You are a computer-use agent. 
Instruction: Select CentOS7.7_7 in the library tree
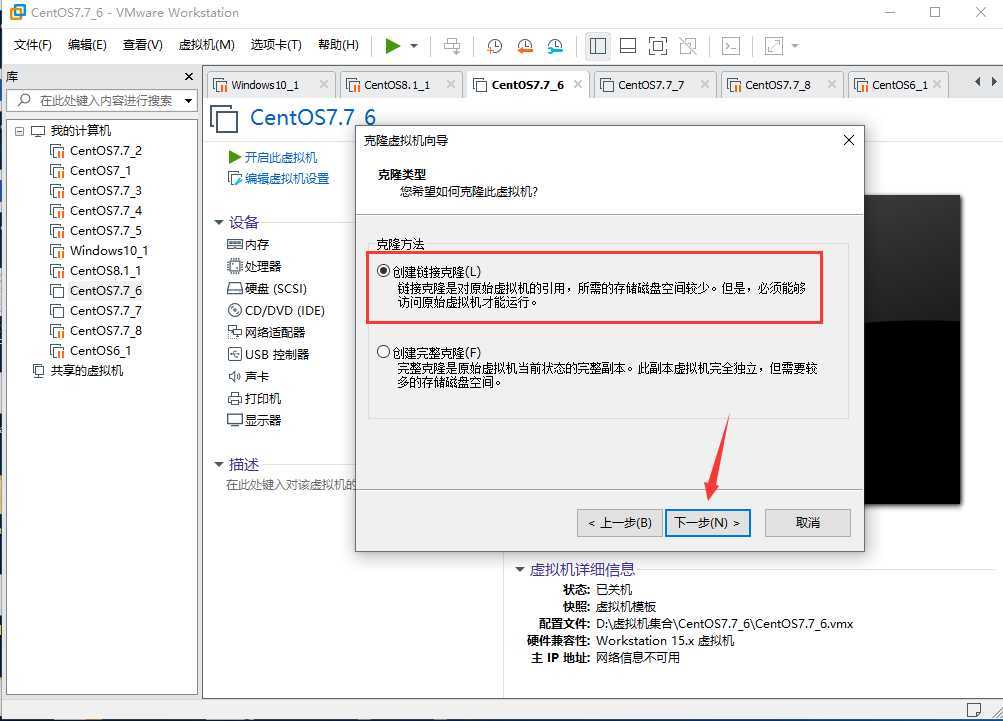[96, 310]
